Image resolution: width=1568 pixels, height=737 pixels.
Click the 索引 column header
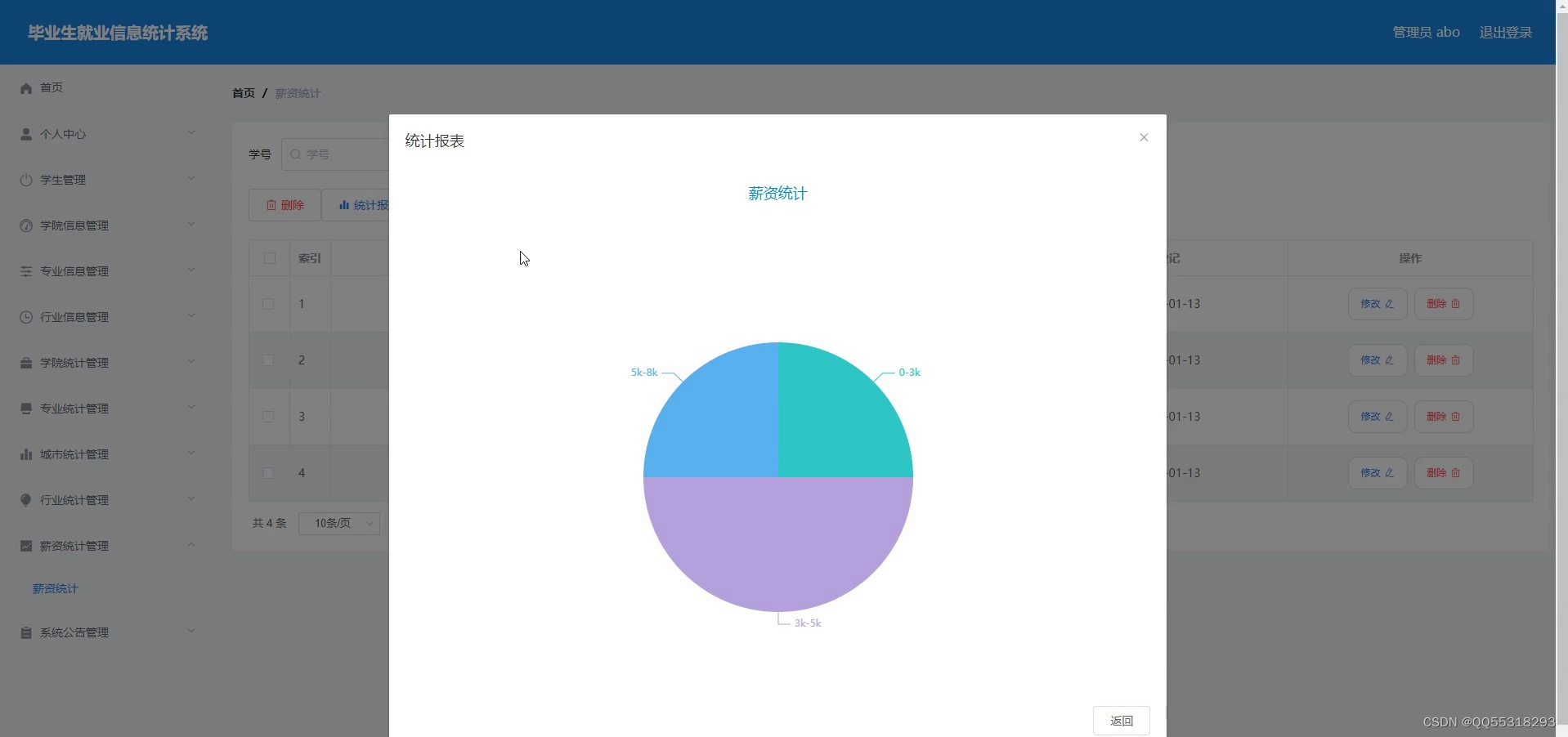click(310, 258)
